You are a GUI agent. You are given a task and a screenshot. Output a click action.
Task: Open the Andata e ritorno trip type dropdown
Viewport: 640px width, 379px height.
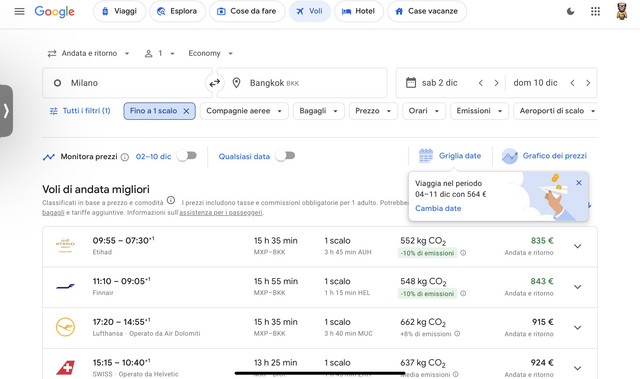[x=89, y=53]
